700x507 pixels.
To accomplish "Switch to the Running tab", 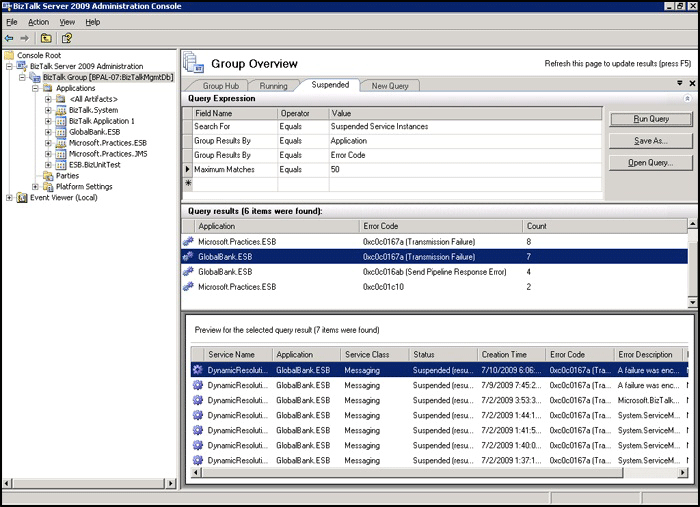I will pos(273,86).
